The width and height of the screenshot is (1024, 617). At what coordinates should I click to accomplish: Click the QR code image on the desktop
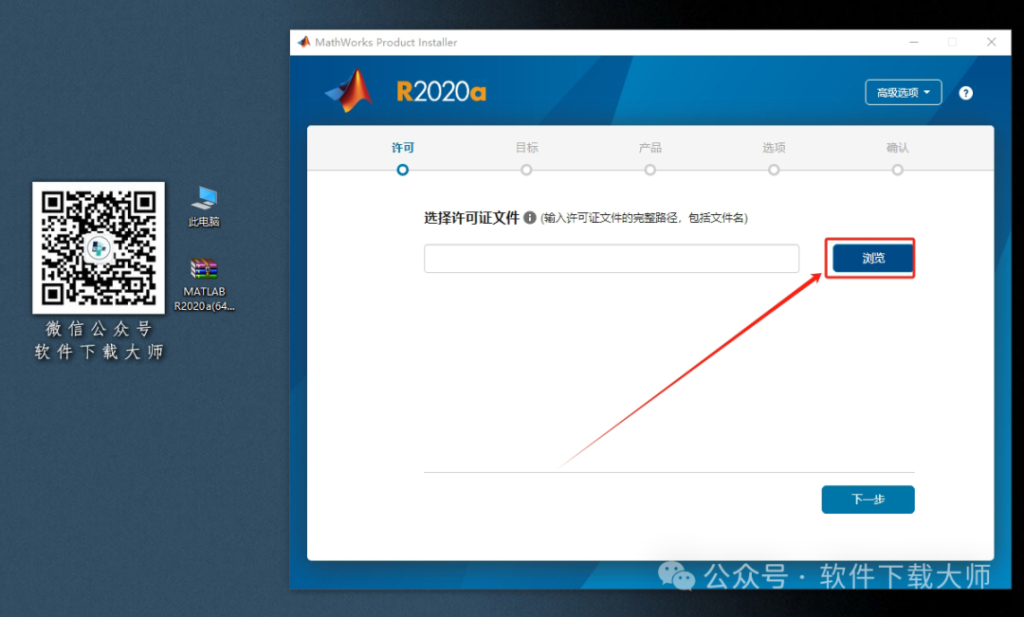pyautogui.click(x=97, y=249)
